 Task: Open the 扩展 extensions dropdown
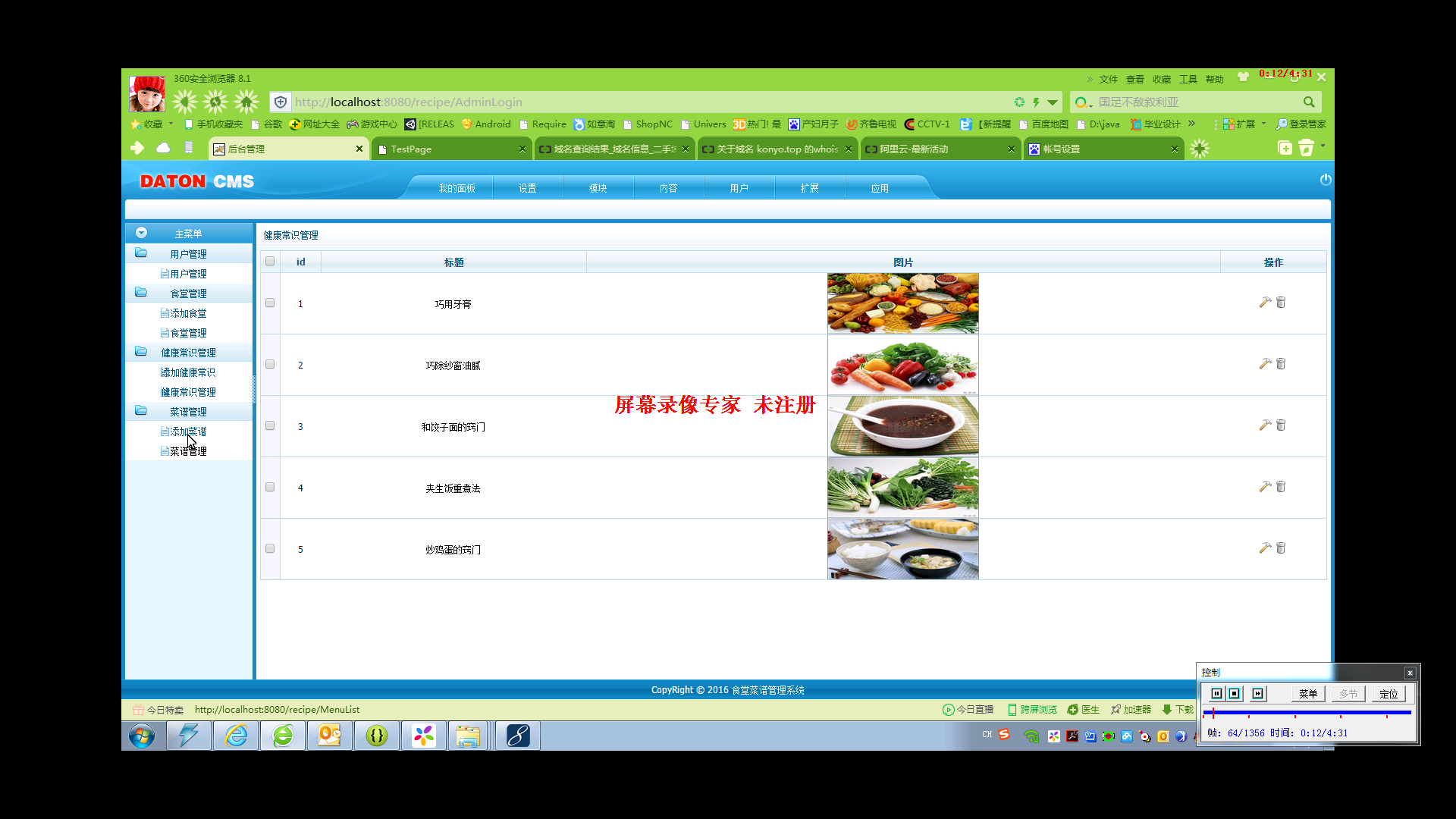pos(1263,124)
